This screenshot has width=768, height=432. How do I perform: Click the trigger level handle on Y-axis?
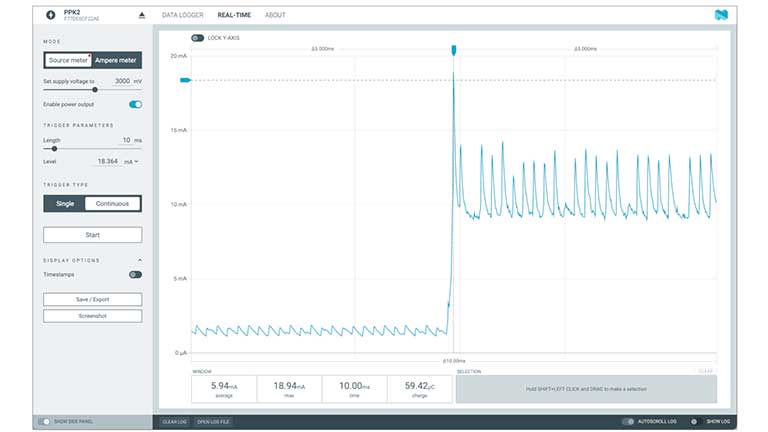185,80
